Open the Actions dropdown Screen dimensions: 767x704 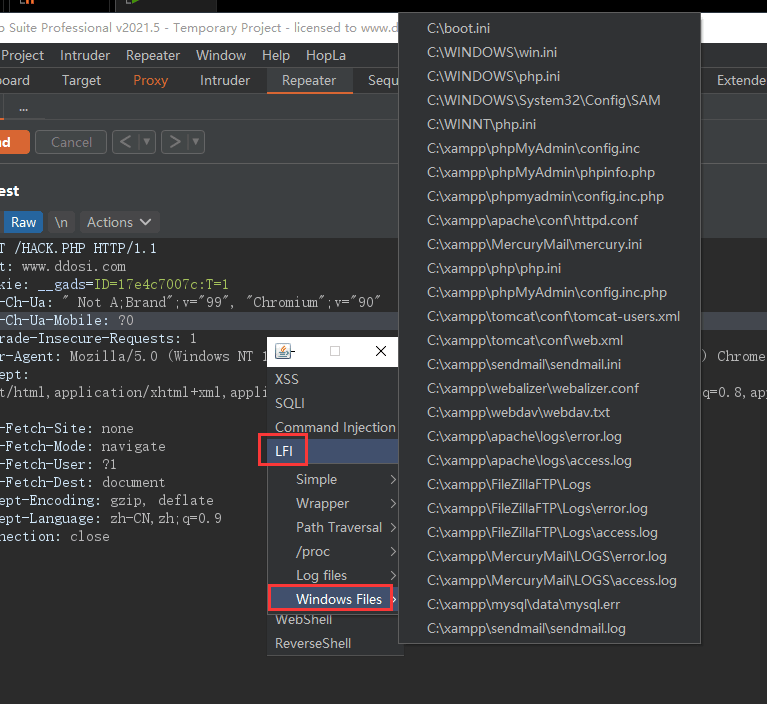coord(119,223)
